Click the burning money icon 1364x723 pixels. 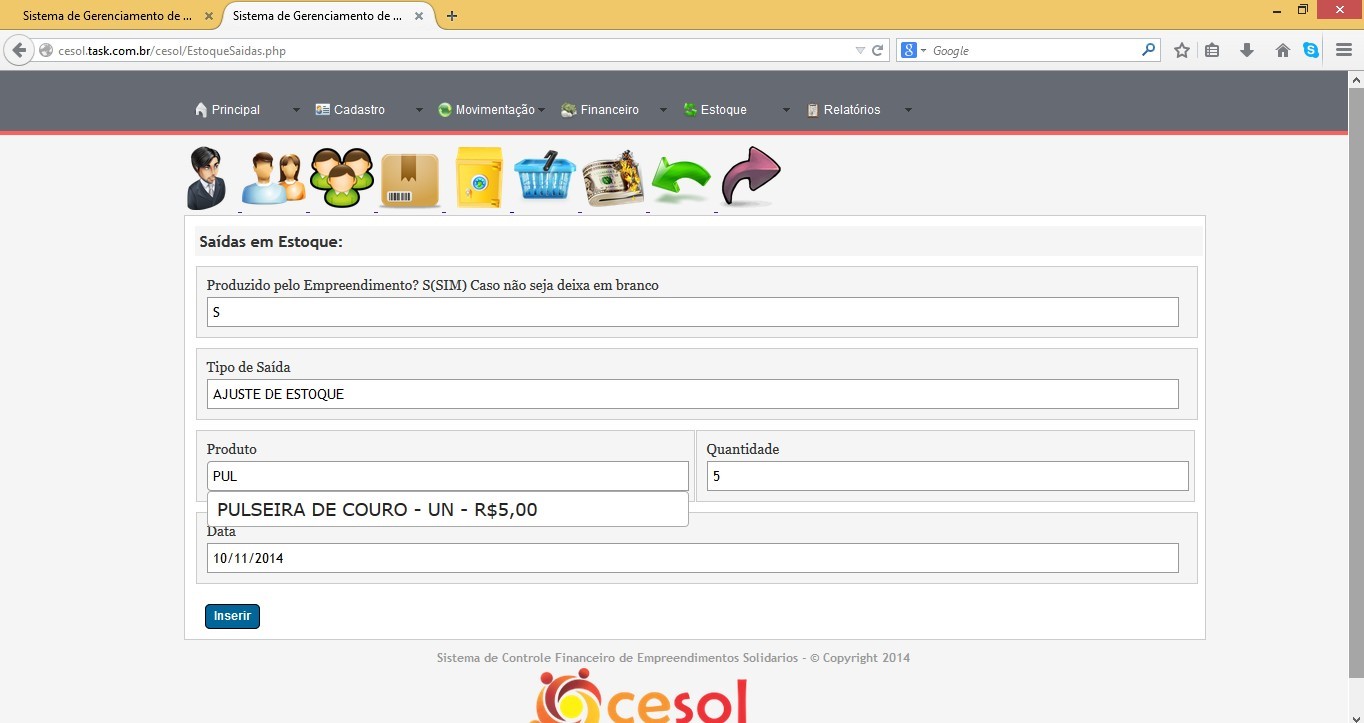[613, 178]
